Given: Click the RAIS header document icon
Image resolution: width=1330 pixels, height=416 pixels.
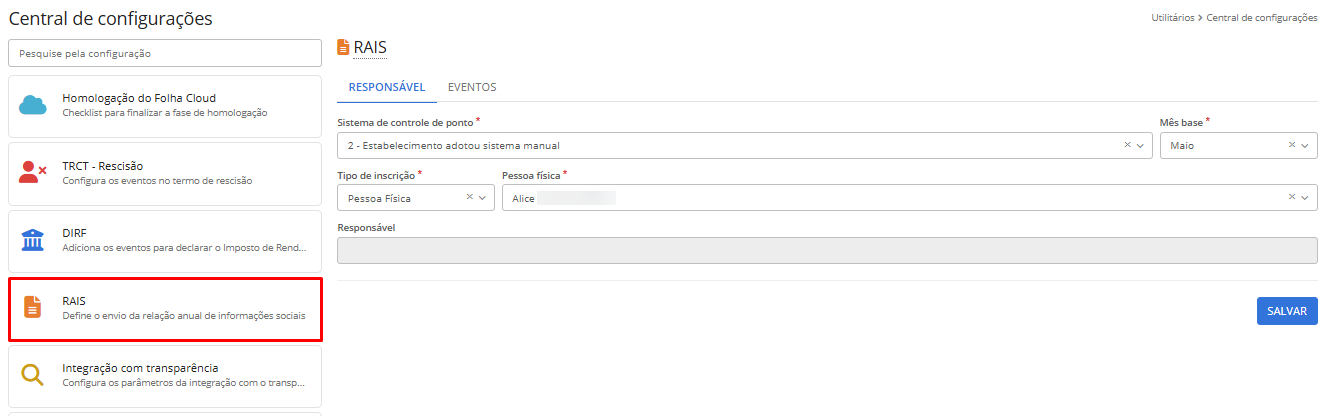Looking at the screenshot, I should coord(343,47).
